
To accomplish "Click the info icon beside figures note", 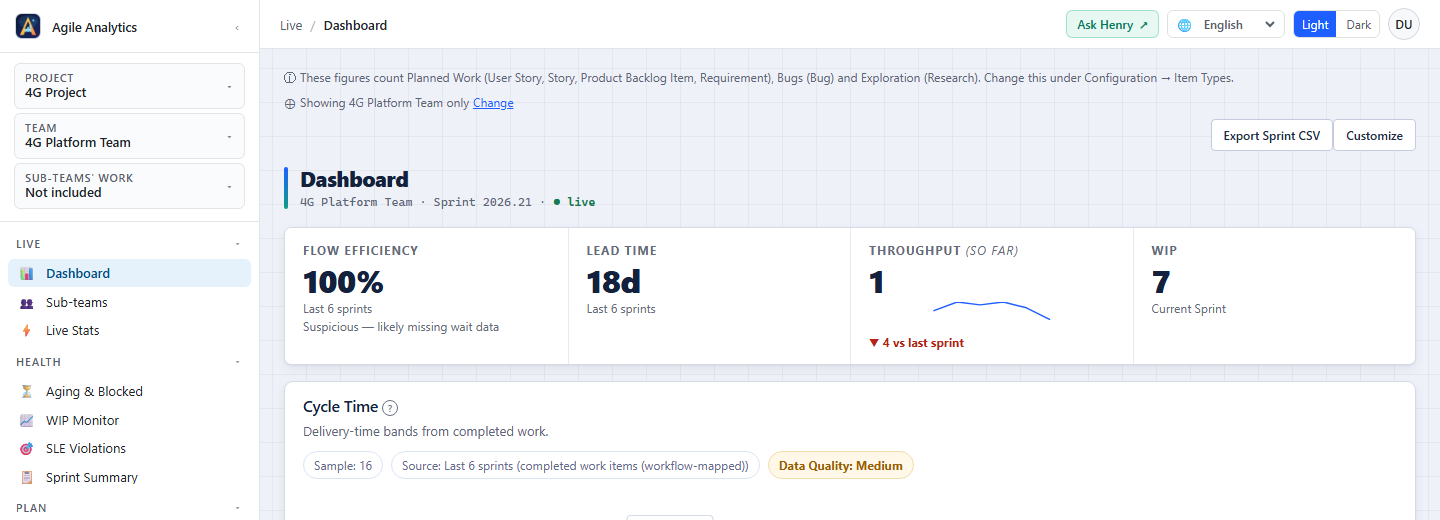I will click(290, 78).
